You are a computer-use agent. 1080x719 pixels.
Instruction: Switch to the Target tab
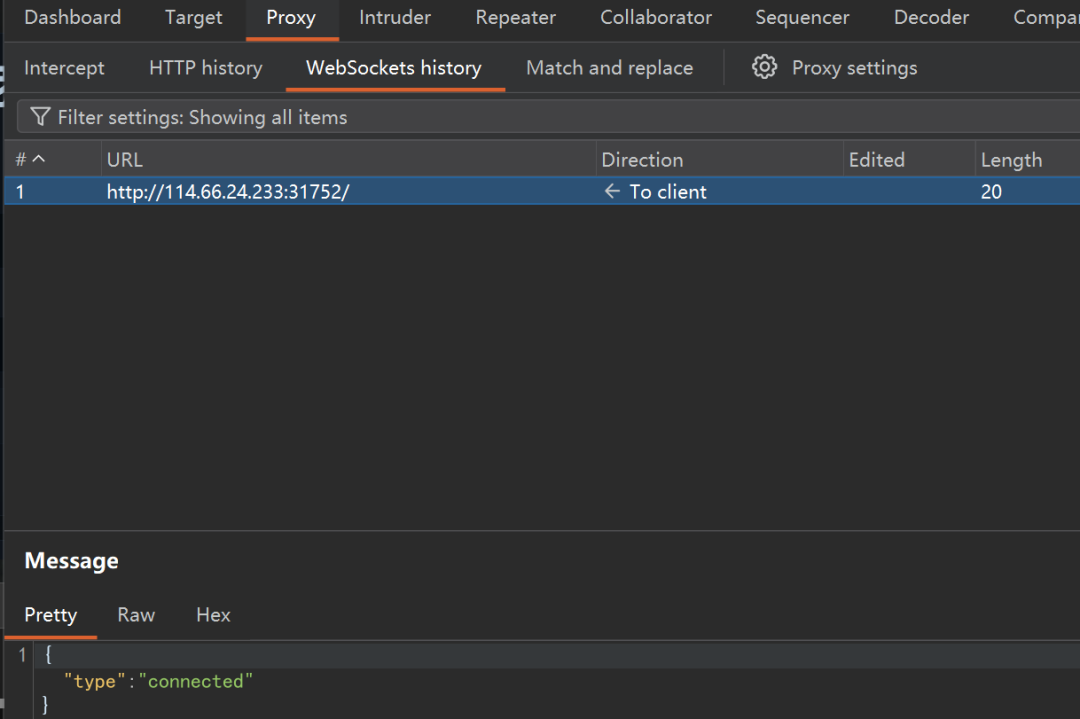[194, 18]
